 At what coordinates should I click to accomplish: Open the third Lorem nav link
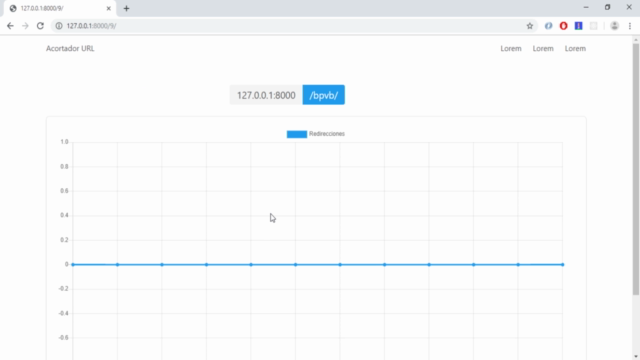(x=575, y=48)
